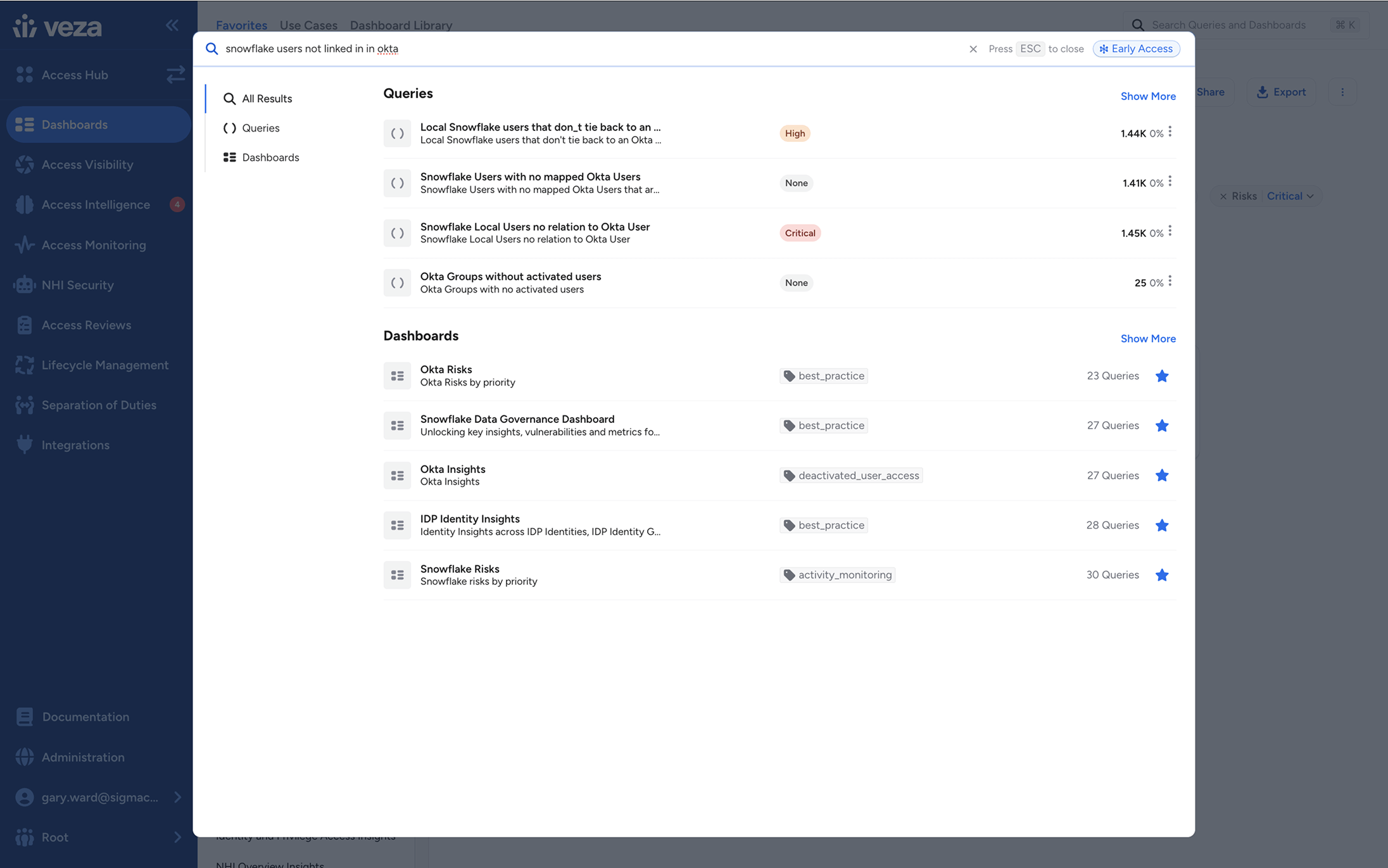
Task: Open Dashboards in sidebar
Action: point(98,125)
